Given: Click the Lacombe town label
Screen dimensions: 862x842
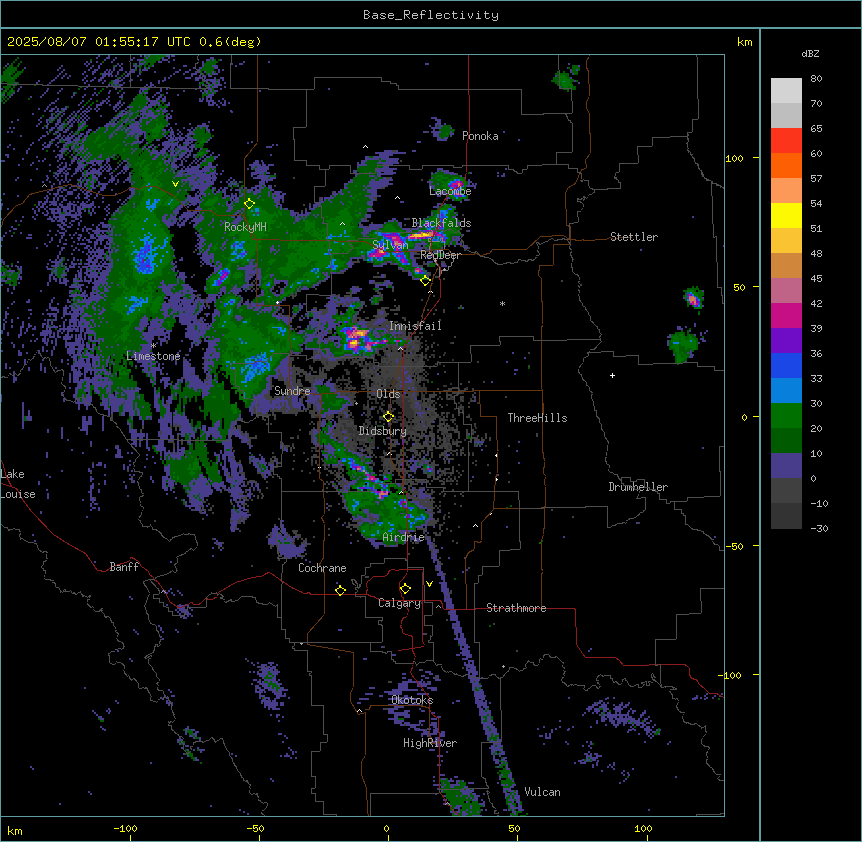Looking at the screenshot, I should point(450,191).
